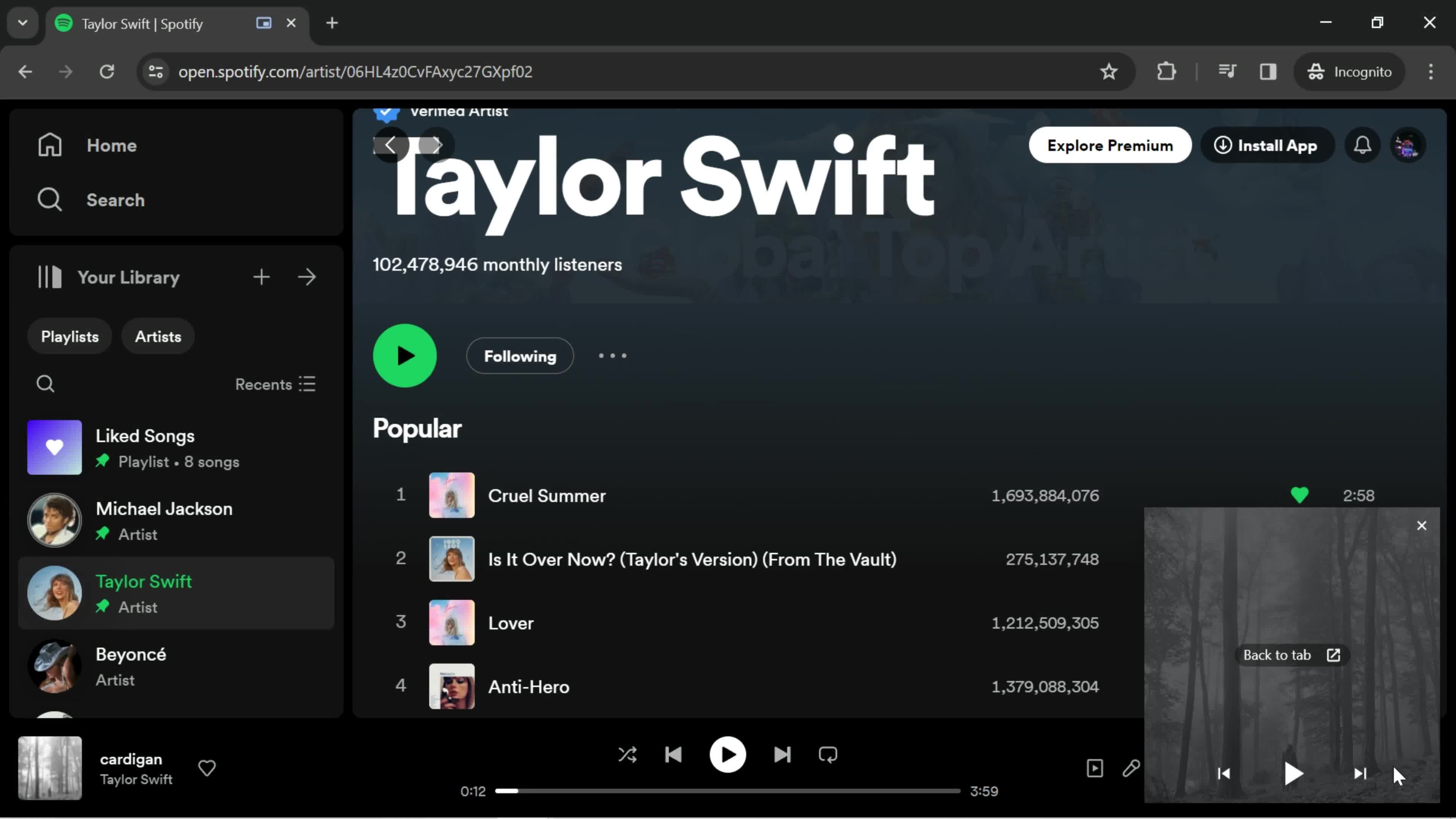Bookmark this page with the star

[1108, 72]
